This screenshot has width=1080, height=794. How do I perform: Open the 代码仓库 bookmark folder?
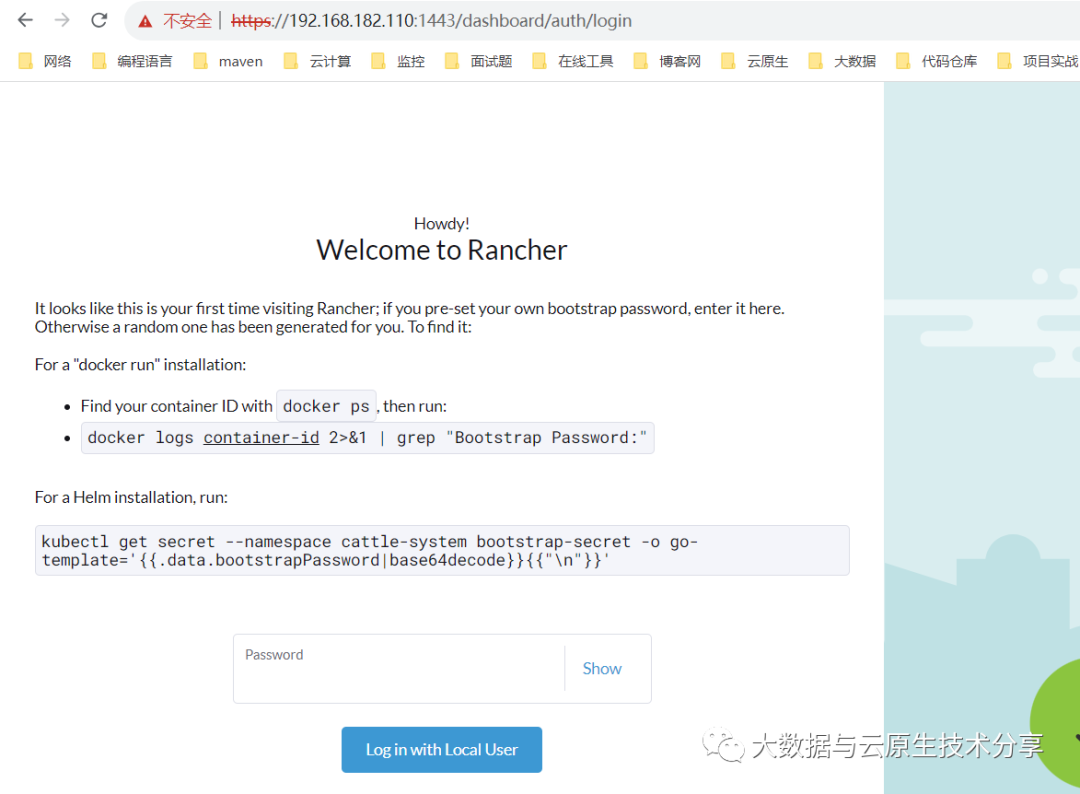[x=937, y=61]
